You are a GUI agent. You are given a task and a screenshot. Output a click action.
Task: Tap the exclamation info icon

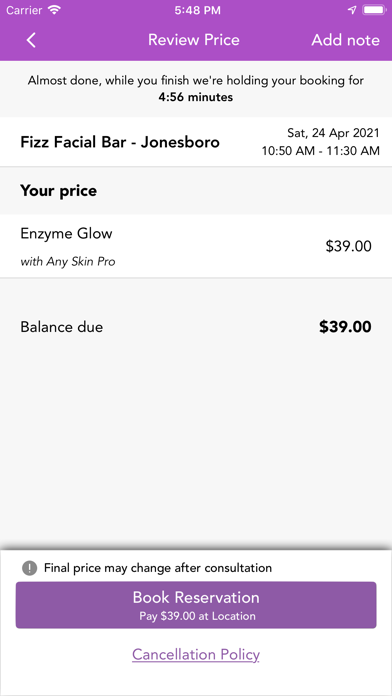pos(29,568)
